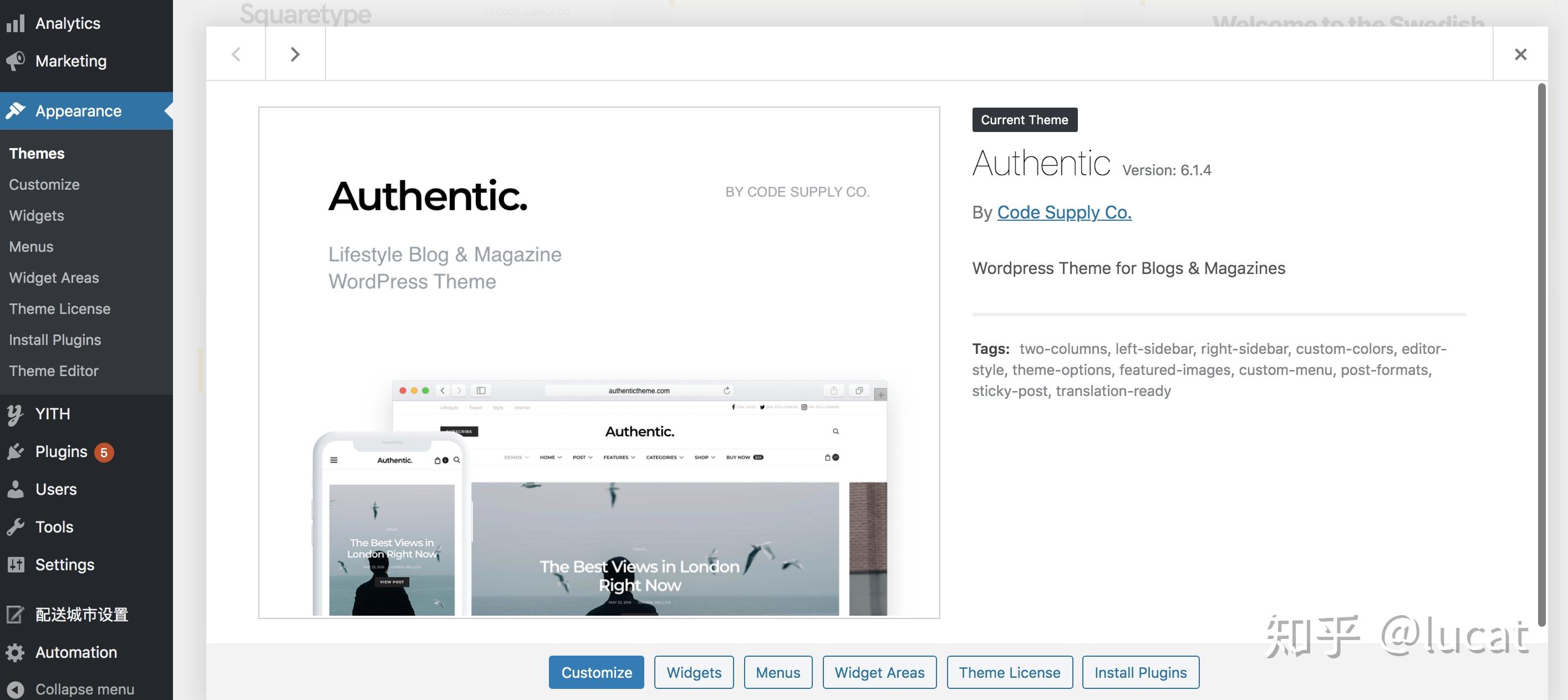Click the Settings sliders icon
Image resolution: width=1568 pixels, height=700 pixels.
[x=15, y=565]
